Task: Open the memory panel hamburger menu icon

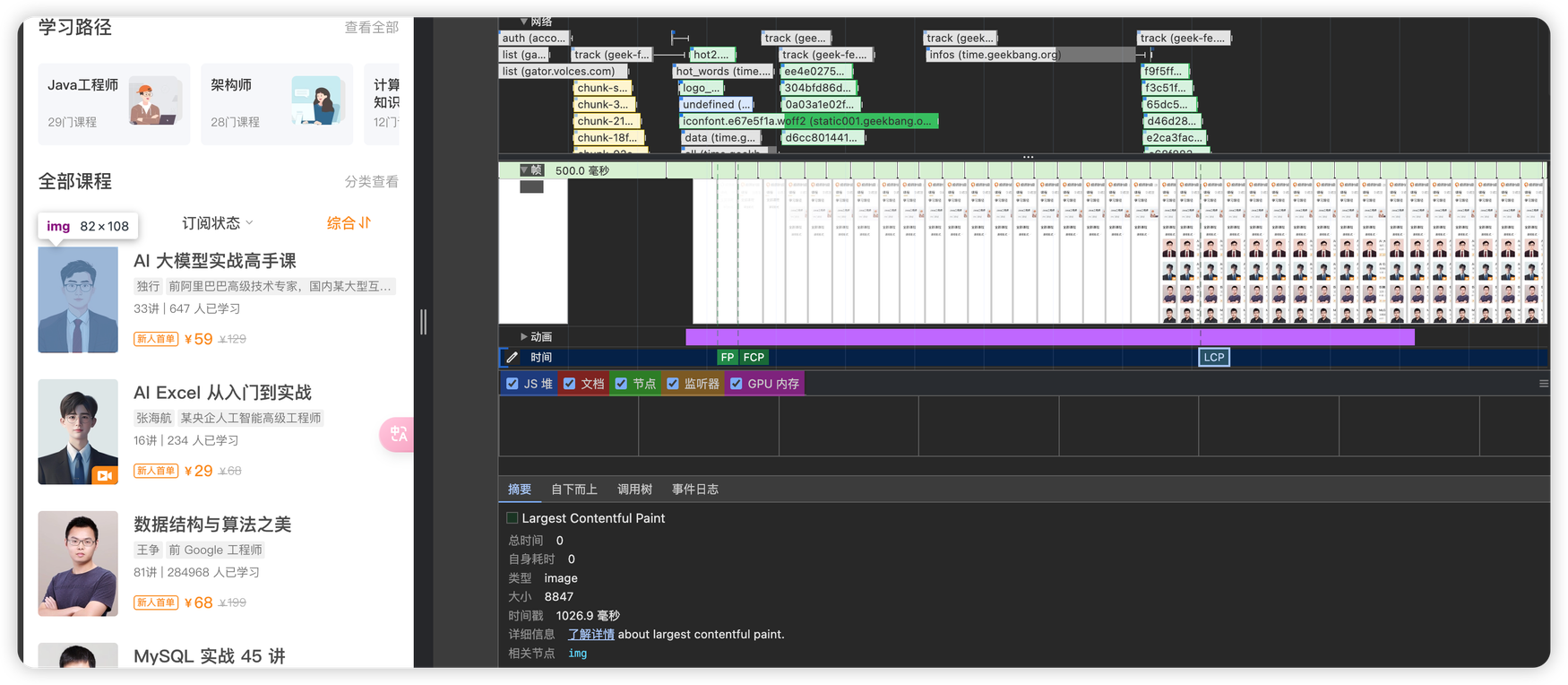Action: click(1543, 384)
